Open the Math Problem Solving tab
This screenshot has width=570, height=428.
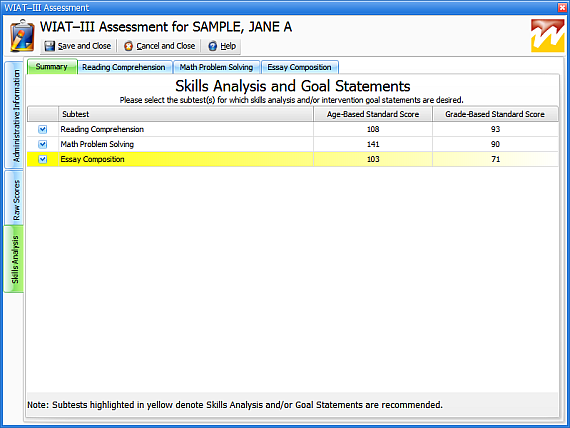tap(216, 67)
